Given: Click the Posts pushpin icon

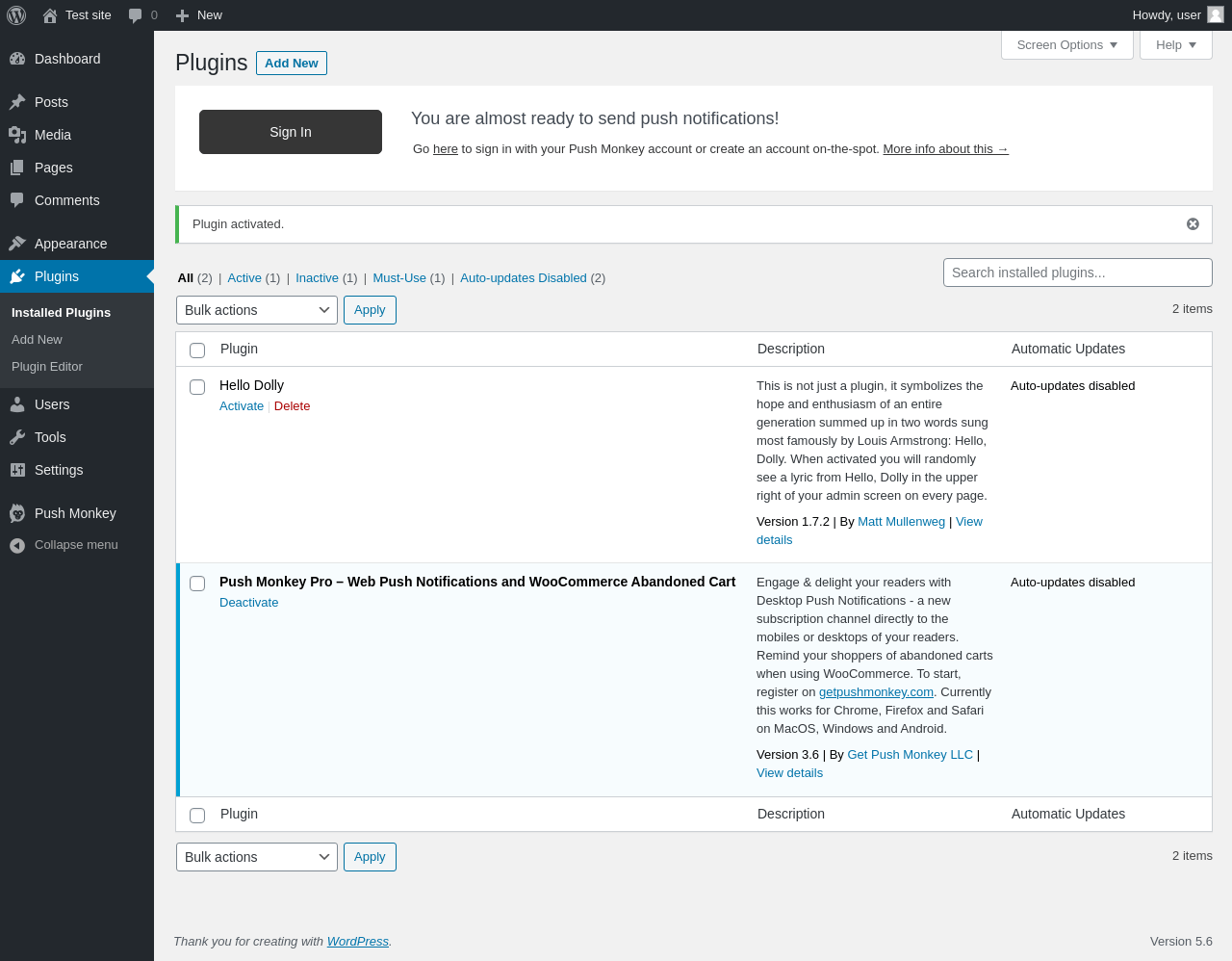Looking at the screenshot, I should click(x=17, y=102).
